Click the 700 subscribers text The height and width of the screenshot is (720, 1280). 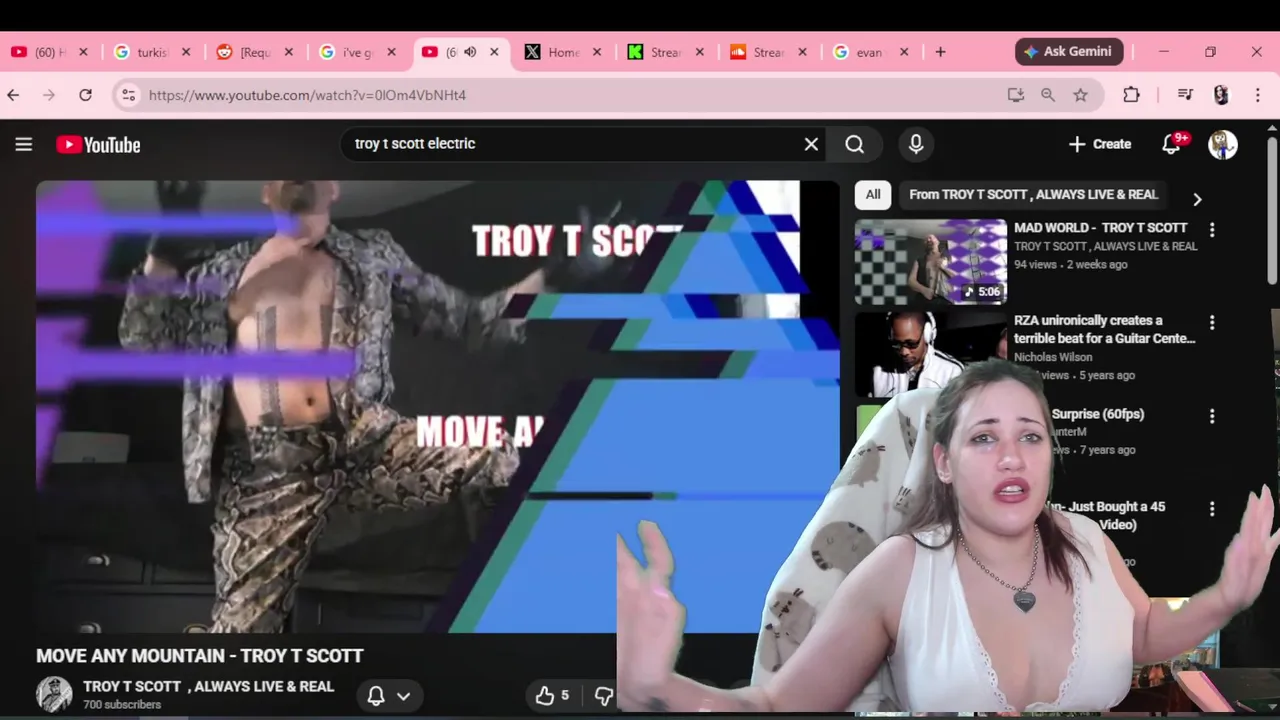[x=122, y=704]
